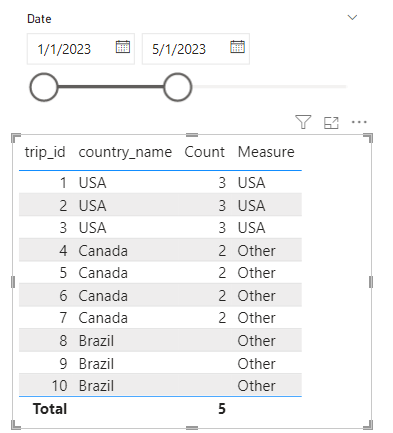Select the Date slicer title

pyautogui.click(x=39, y=19)
